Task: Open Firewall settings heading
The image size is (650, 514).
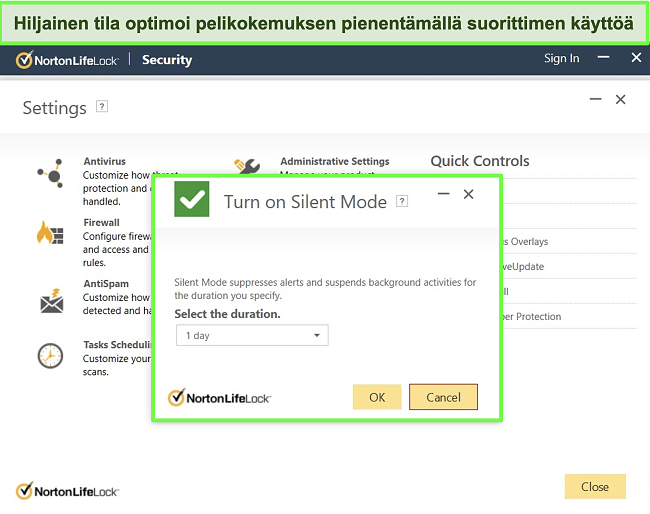Action: [102, 223]
